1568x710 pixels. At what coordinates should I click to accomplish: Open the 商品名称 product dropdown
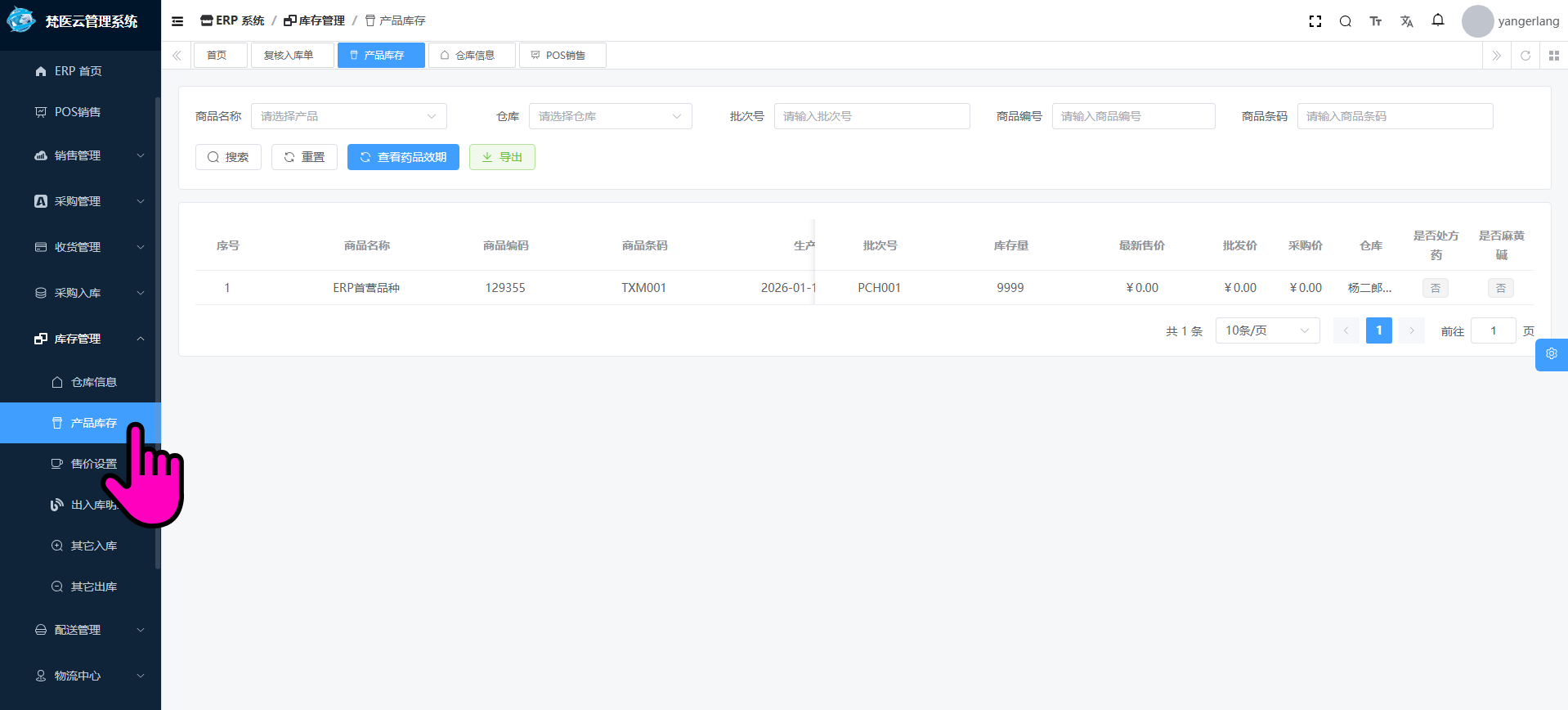pos(348,116)
